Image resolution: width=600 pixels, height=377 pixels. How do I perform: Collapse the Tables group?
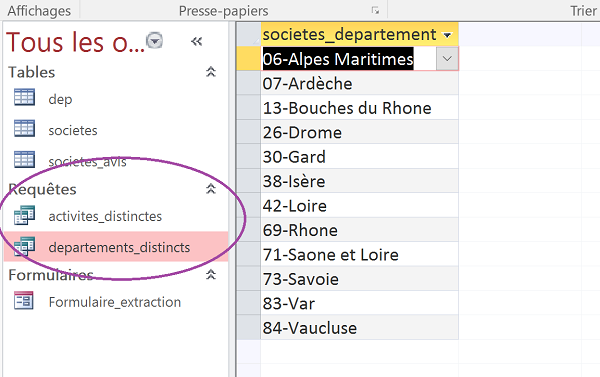[x=211, y=72]
